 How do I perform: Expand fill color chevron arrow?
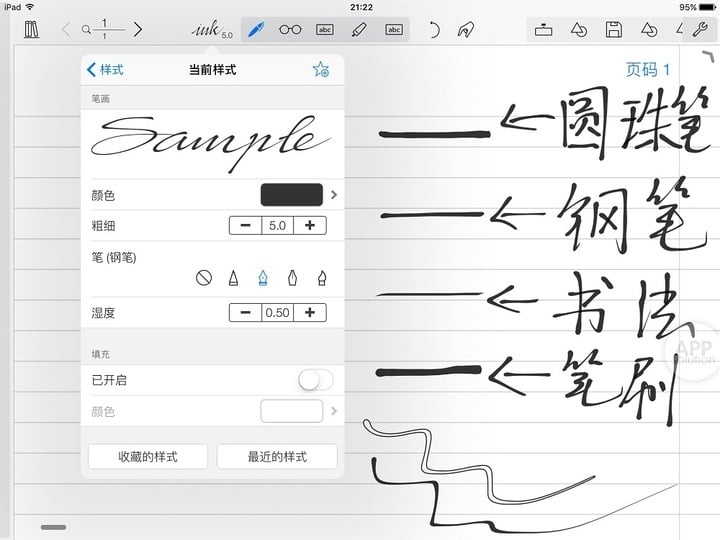click(x=334, y=411)
